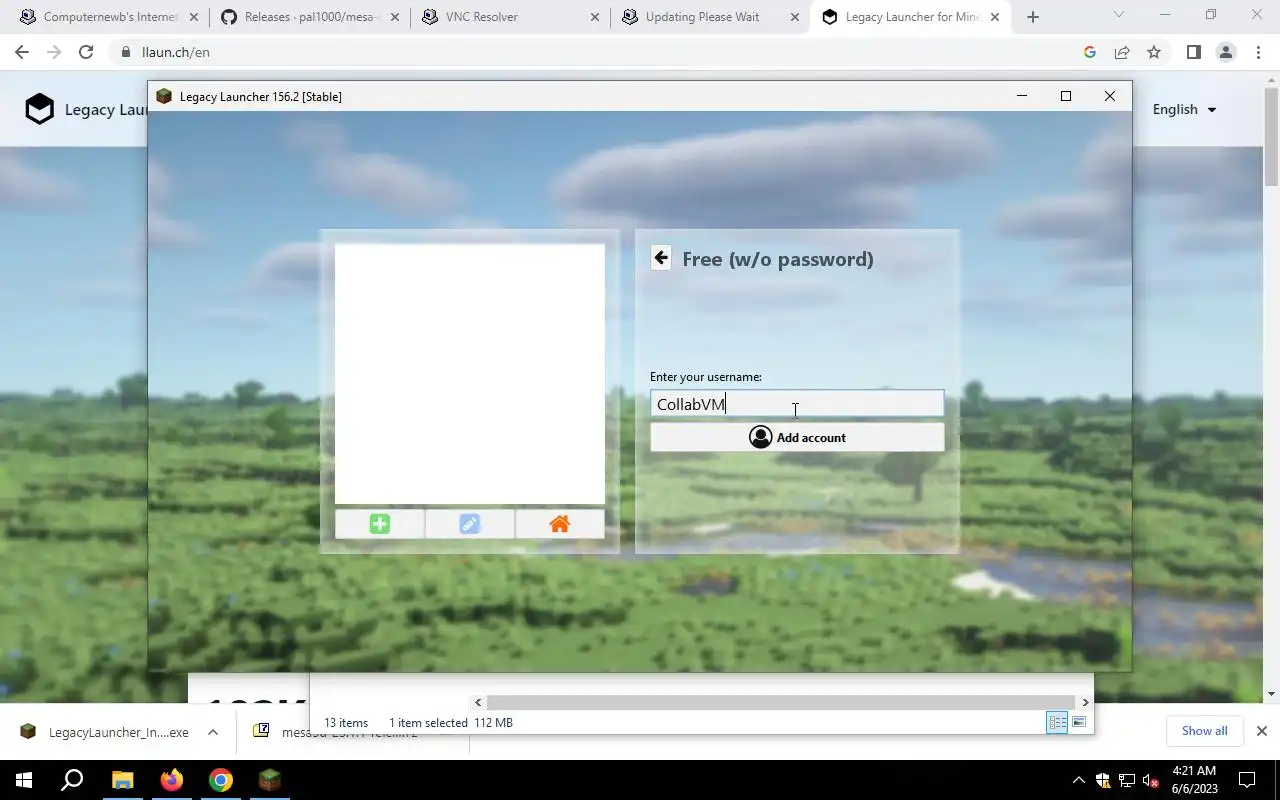Viewport: 1280px width, 800px height.
Task: Click File Explorer's horizontal scroll right arrow
Action: (x=1085, y=702)
